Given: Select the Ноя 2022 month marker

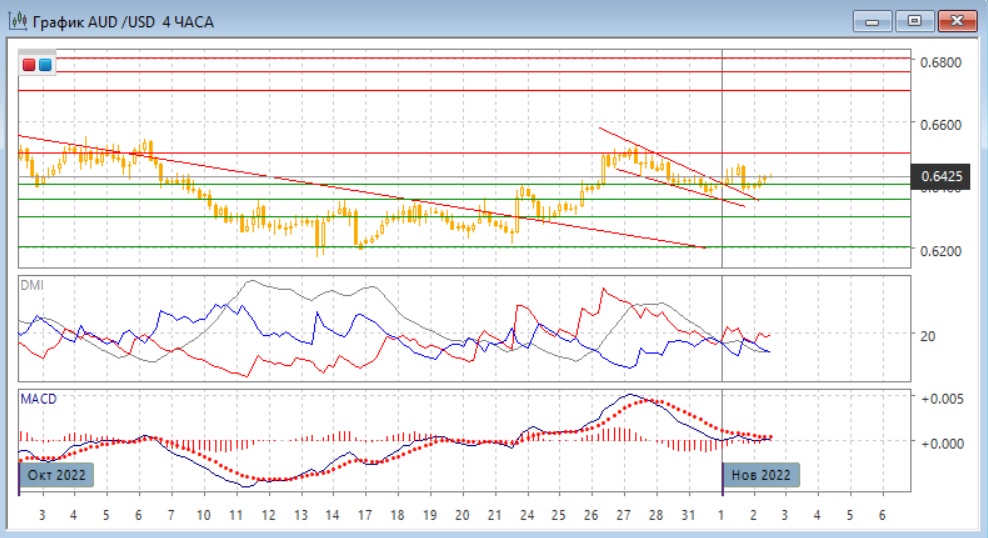Looking at the screenshot, I should tap(761, 474).
